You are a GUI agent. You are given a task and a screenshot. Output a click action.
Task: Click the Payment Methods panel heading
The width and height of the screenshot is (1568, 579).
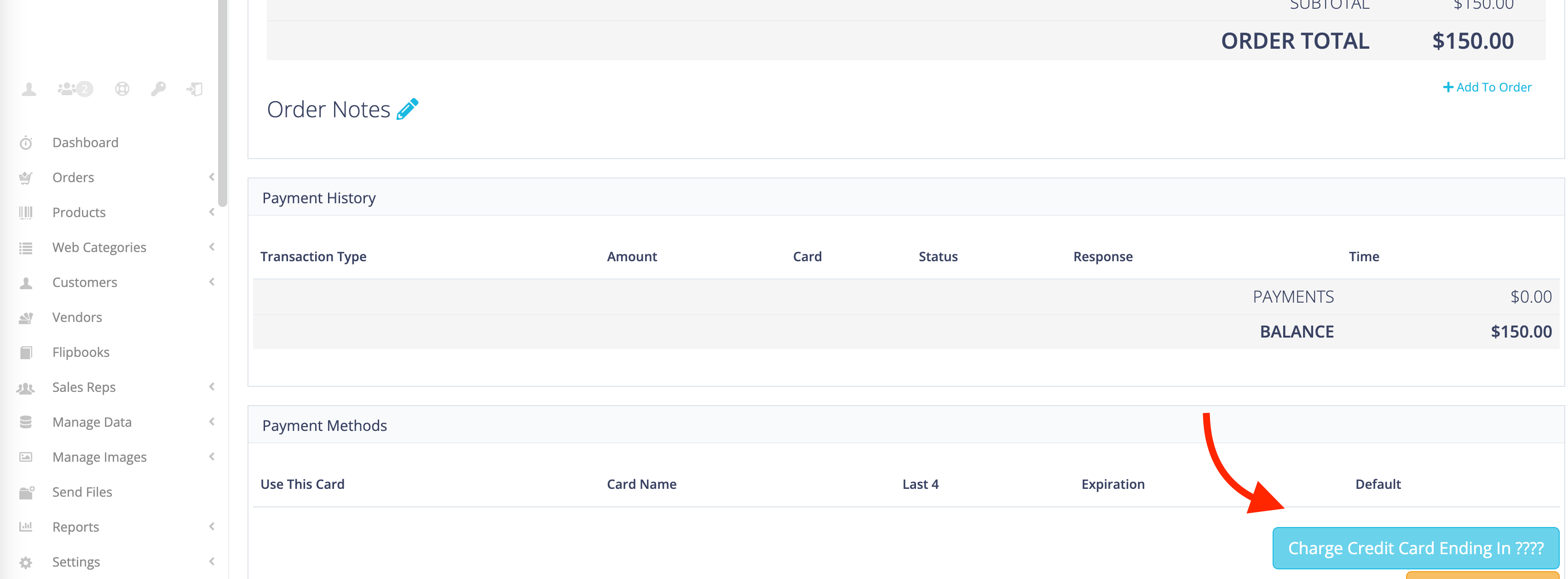point(324,425)
